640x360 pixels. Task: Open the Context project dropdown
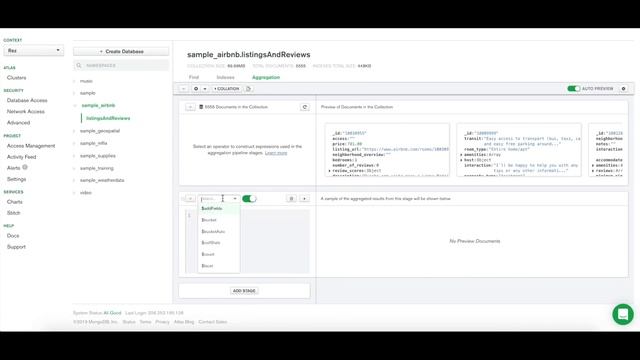coord(33,51)
